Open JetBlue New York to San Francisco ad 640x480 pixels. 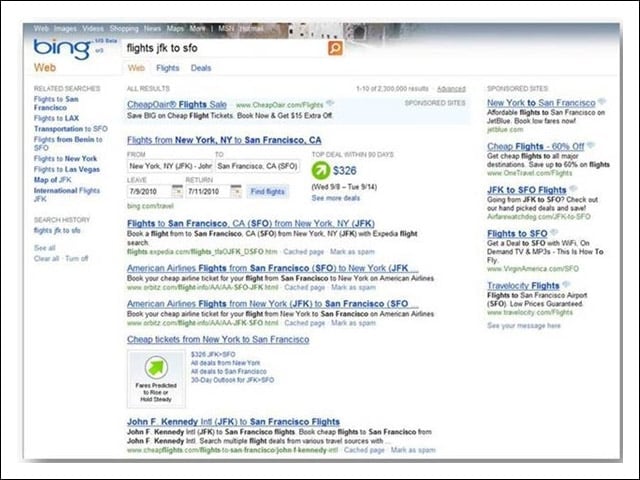541,103
